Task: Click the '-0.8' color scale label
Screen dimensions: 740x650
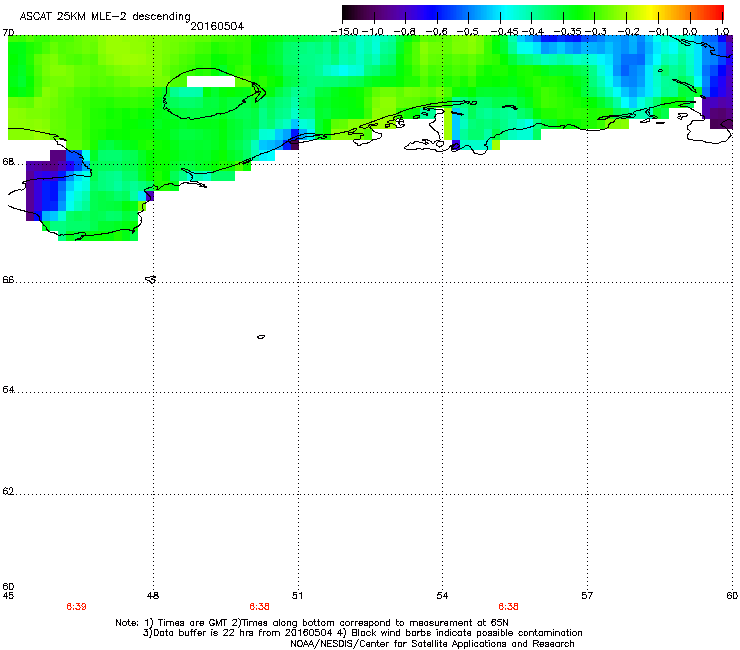Action: [404, 31]
